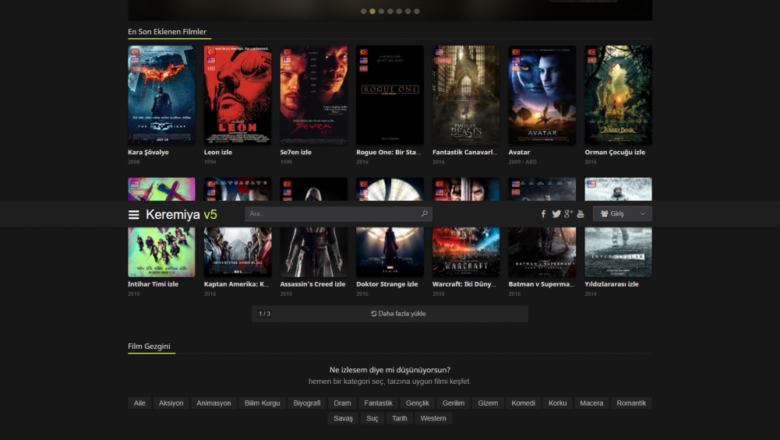Viewport: 780px width, 440px height.
Task: Click the Keremiya v5 logo
Action: click(181, 214)
